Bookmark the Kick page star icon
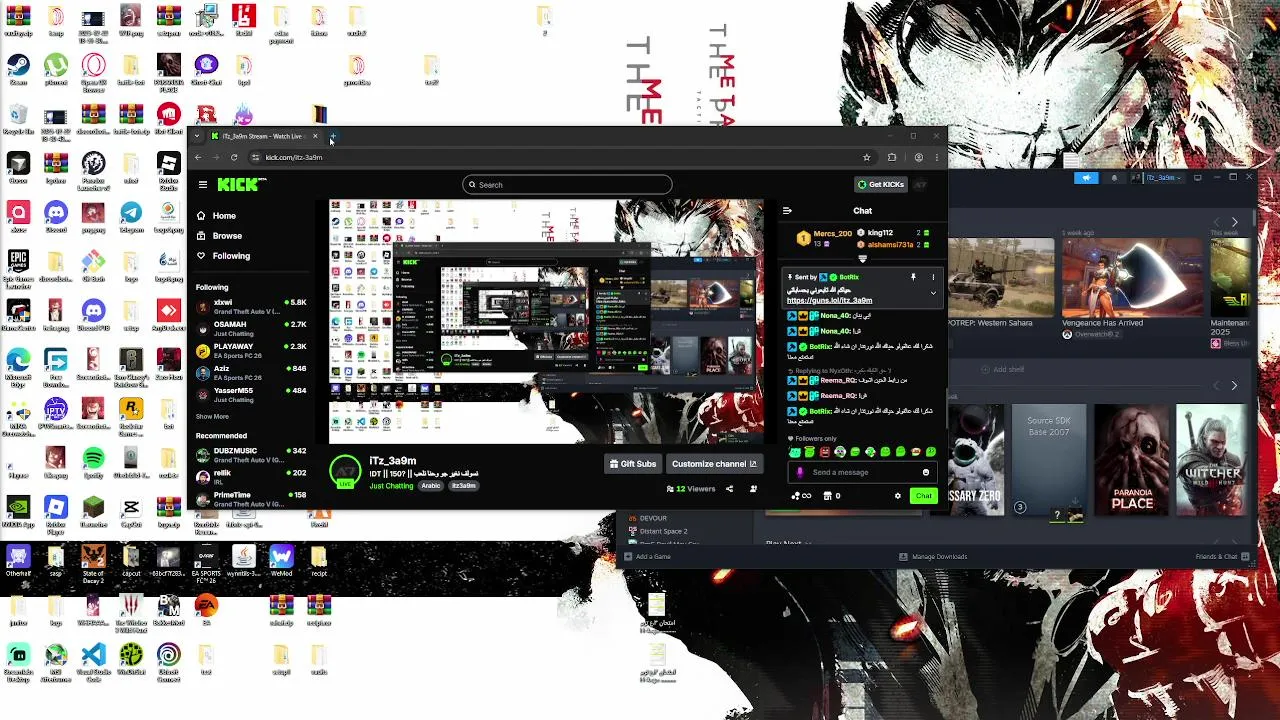1280x720 pixels. click(866, 157)
